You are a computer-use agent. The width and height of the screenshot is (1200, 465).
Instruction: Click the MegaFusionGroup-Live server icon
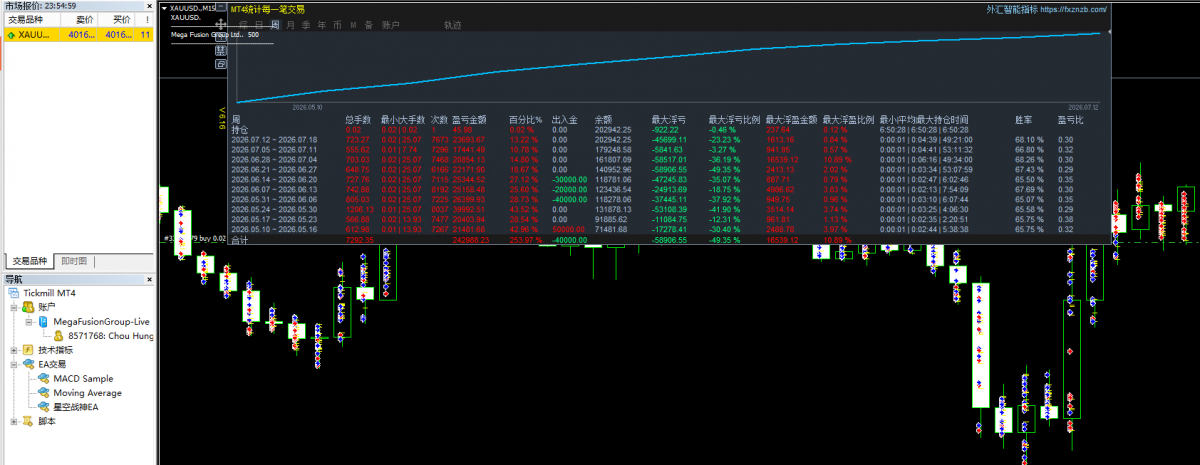click(43, 322)
